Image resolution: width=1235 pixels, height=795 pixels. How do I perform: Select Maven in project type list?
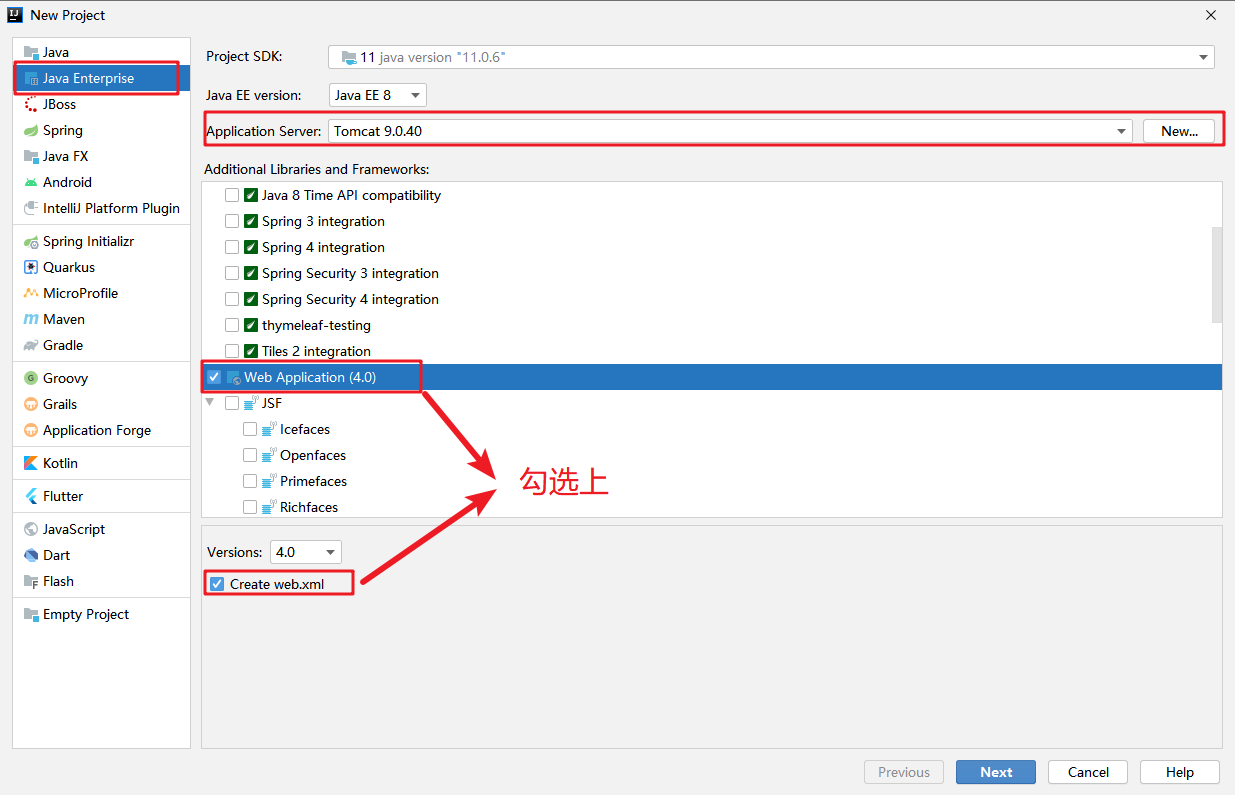[101, 319]
